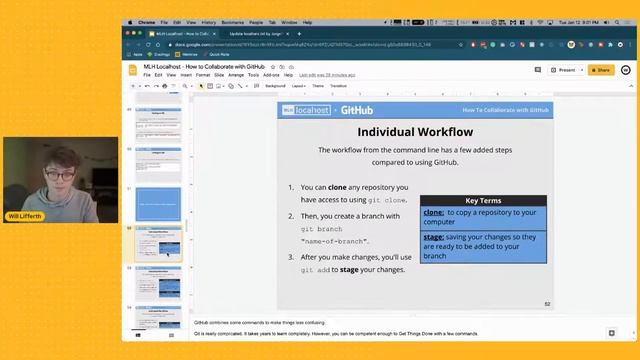
Task: Select the line tool
Action: click(240, 86)
